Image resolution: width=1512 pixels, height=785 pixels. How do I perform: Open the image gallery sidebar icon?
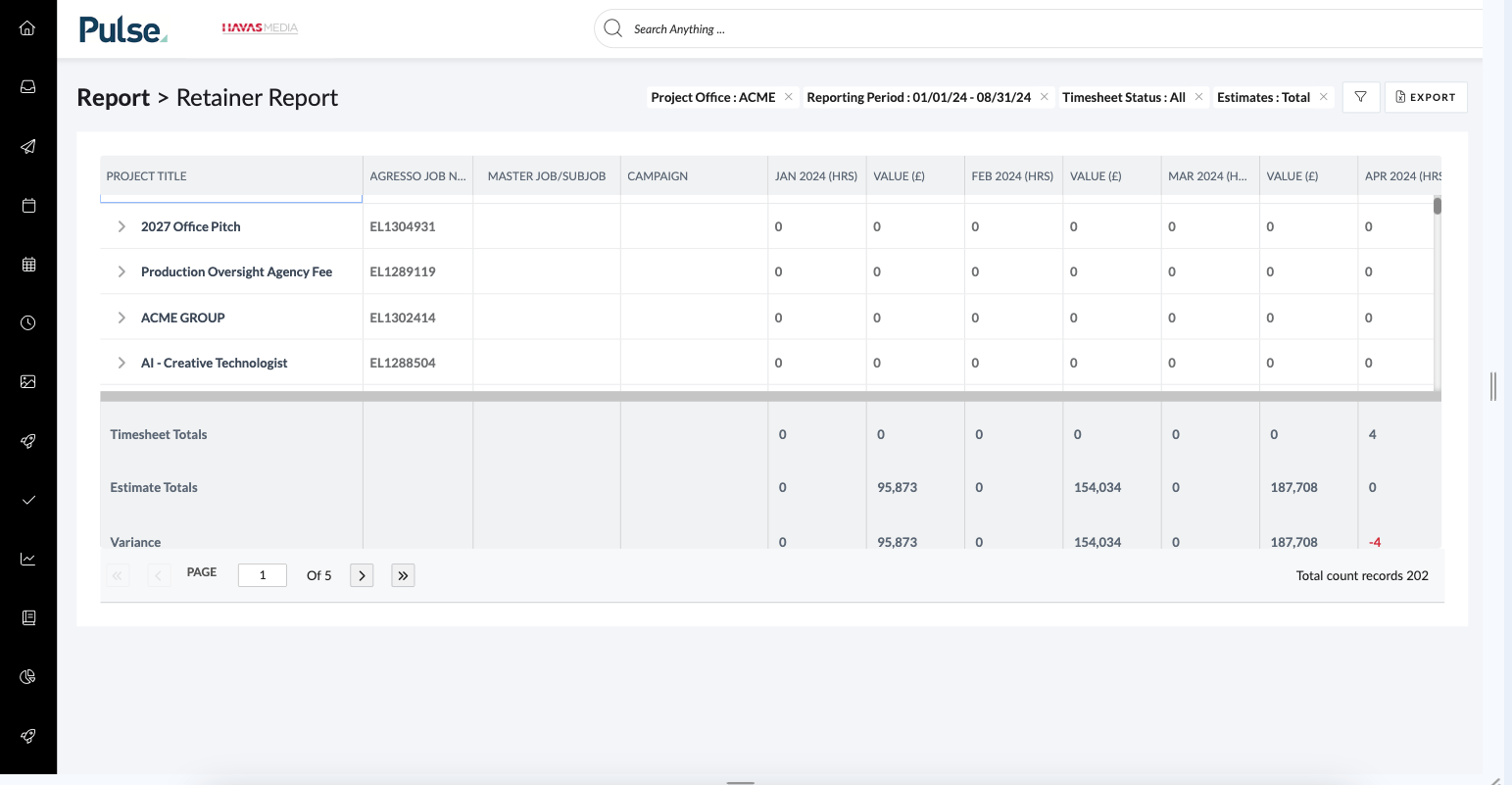pyautogui.click(x=27, y=381)
